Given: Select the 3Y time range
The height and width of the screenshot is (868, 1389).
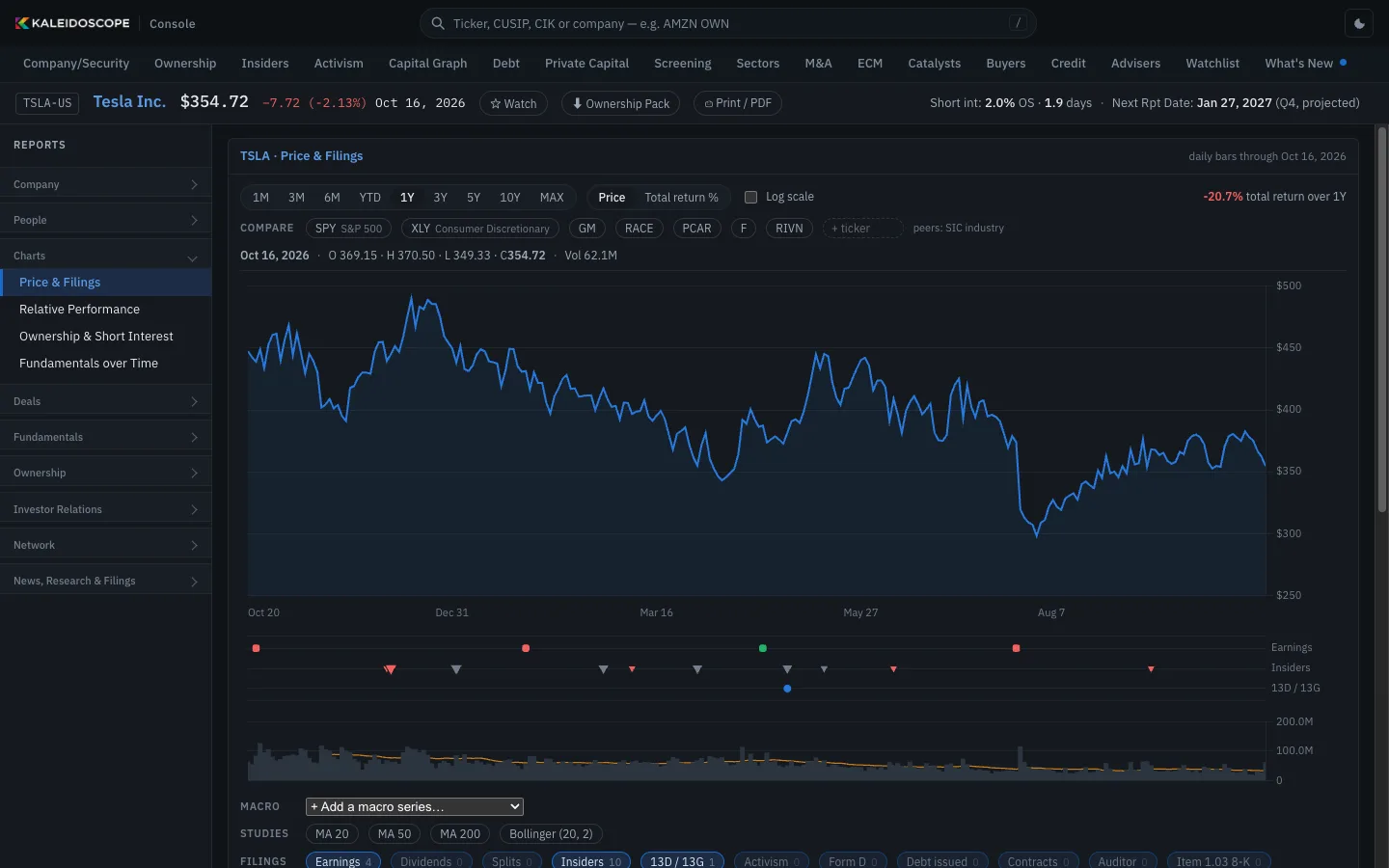Looking at the screenshot, I should coord(440,197).
